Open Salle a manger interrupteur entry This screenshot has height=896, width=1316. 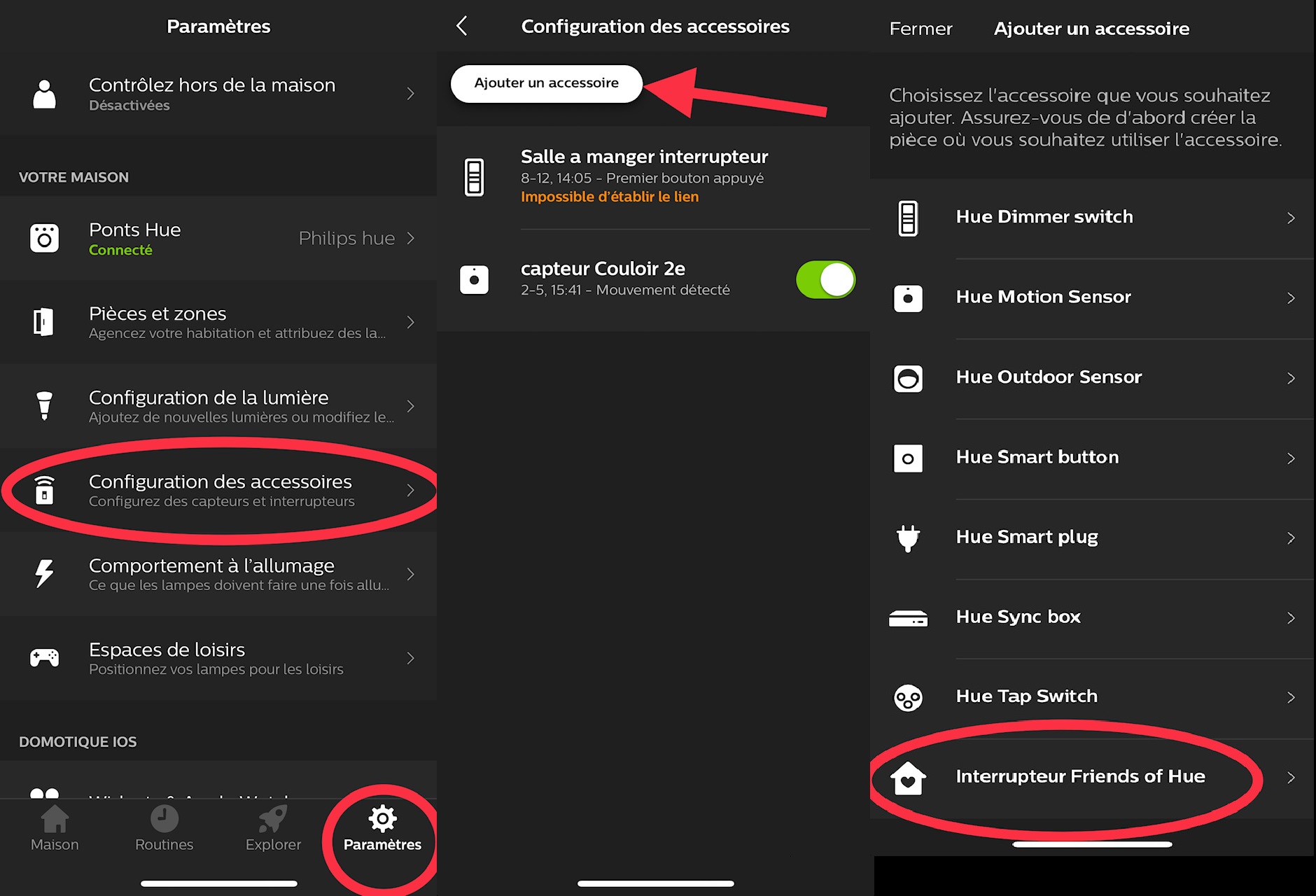[x=644, y=176]
